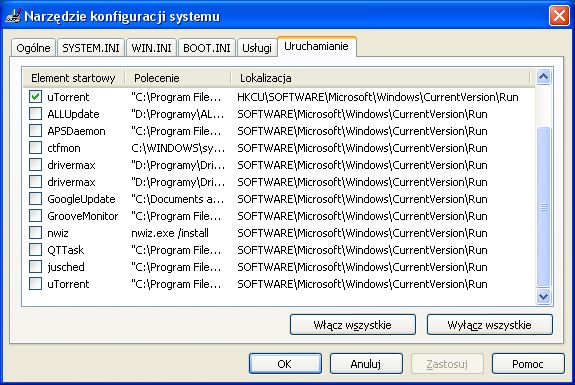Check the GoogleUpdate startup item
This screenshot has width=575, height=385.
pos(36,199)
